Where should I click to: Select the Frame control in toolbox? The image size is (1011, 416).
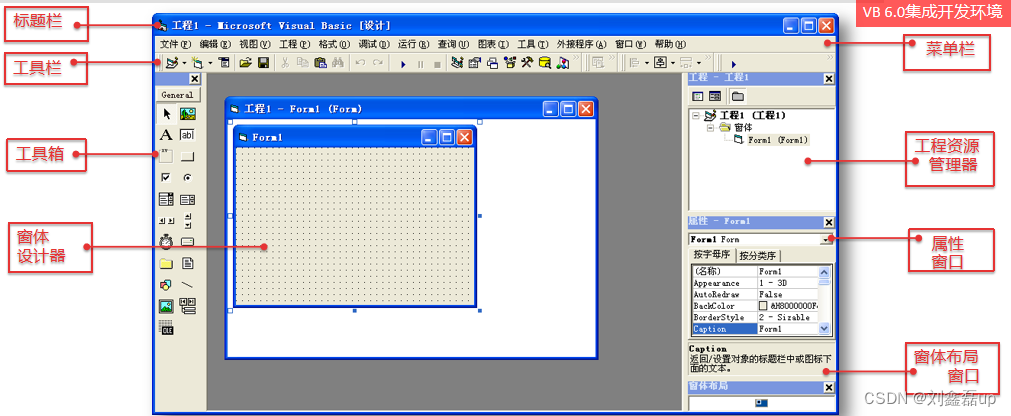pos(166,156)
